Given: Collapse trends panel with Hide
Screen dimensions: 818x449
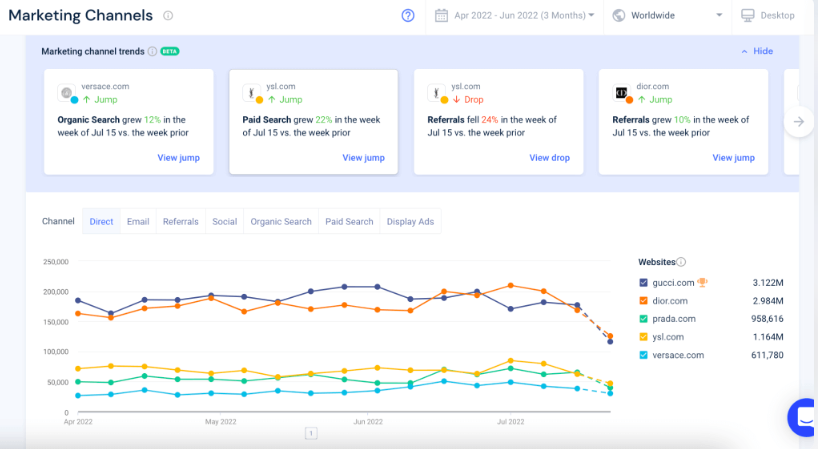Looking at the screenshot, I should point(757,51).
